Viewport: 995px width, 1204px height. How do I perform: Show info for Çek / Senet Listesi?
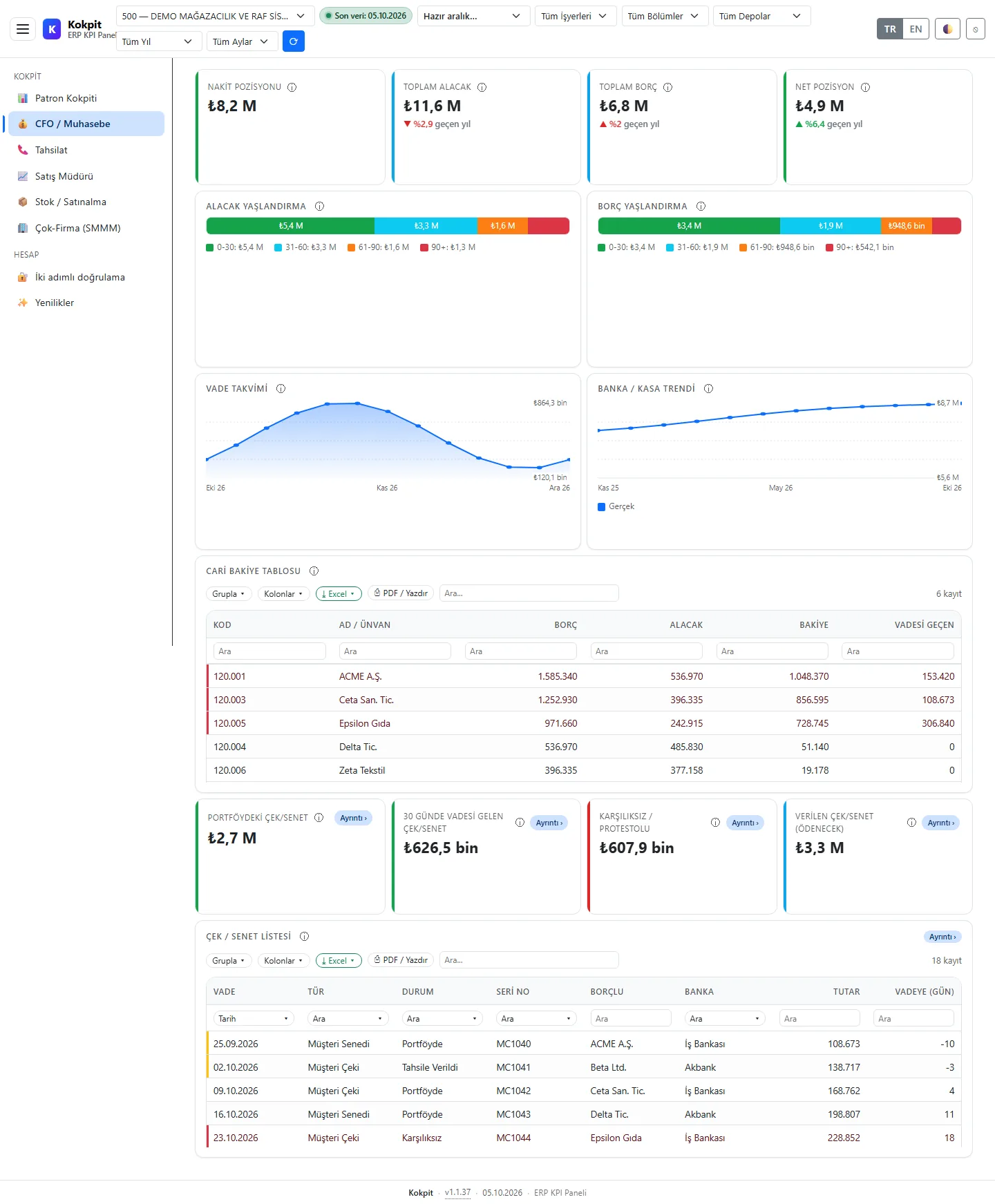click(x=305, y=936)
